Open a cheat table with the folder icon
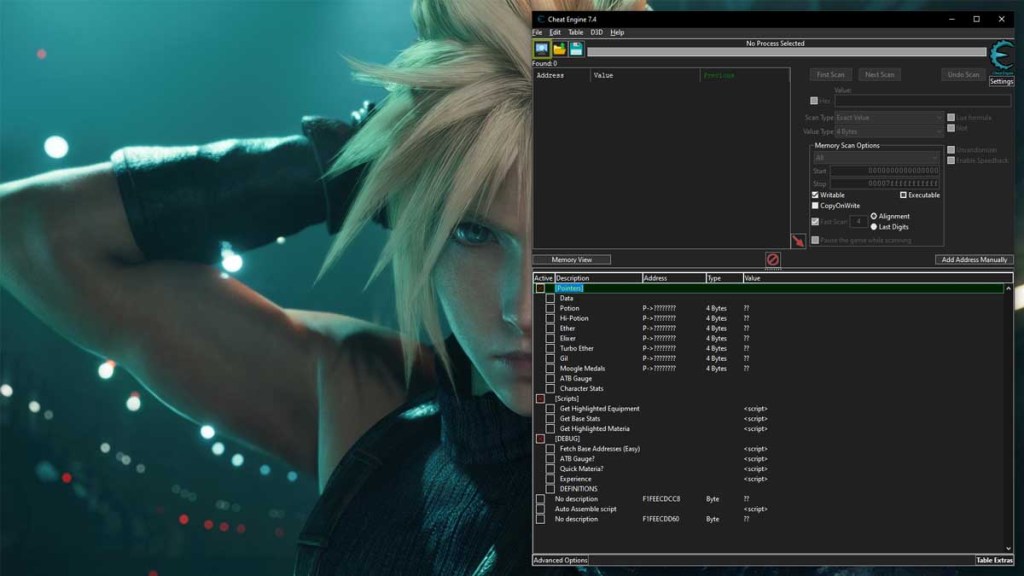The height and width of the screenshot is (576, 1024). point(559,49)
